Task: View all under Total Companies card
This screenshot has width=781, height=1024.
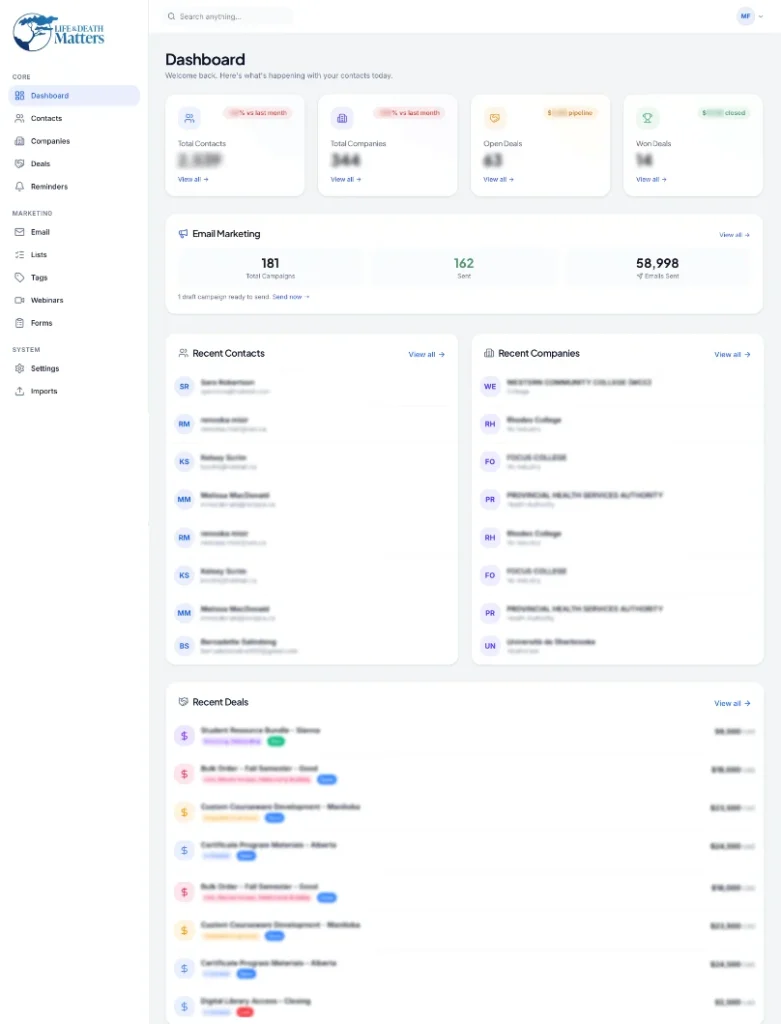Action: (346, 179)
